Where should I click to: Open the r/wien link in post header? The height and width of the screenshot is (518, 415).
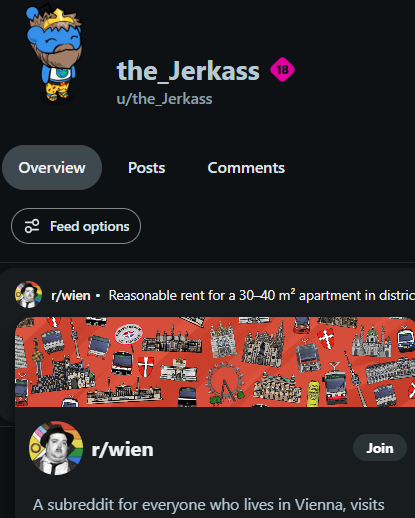click(x=71, y=295)
